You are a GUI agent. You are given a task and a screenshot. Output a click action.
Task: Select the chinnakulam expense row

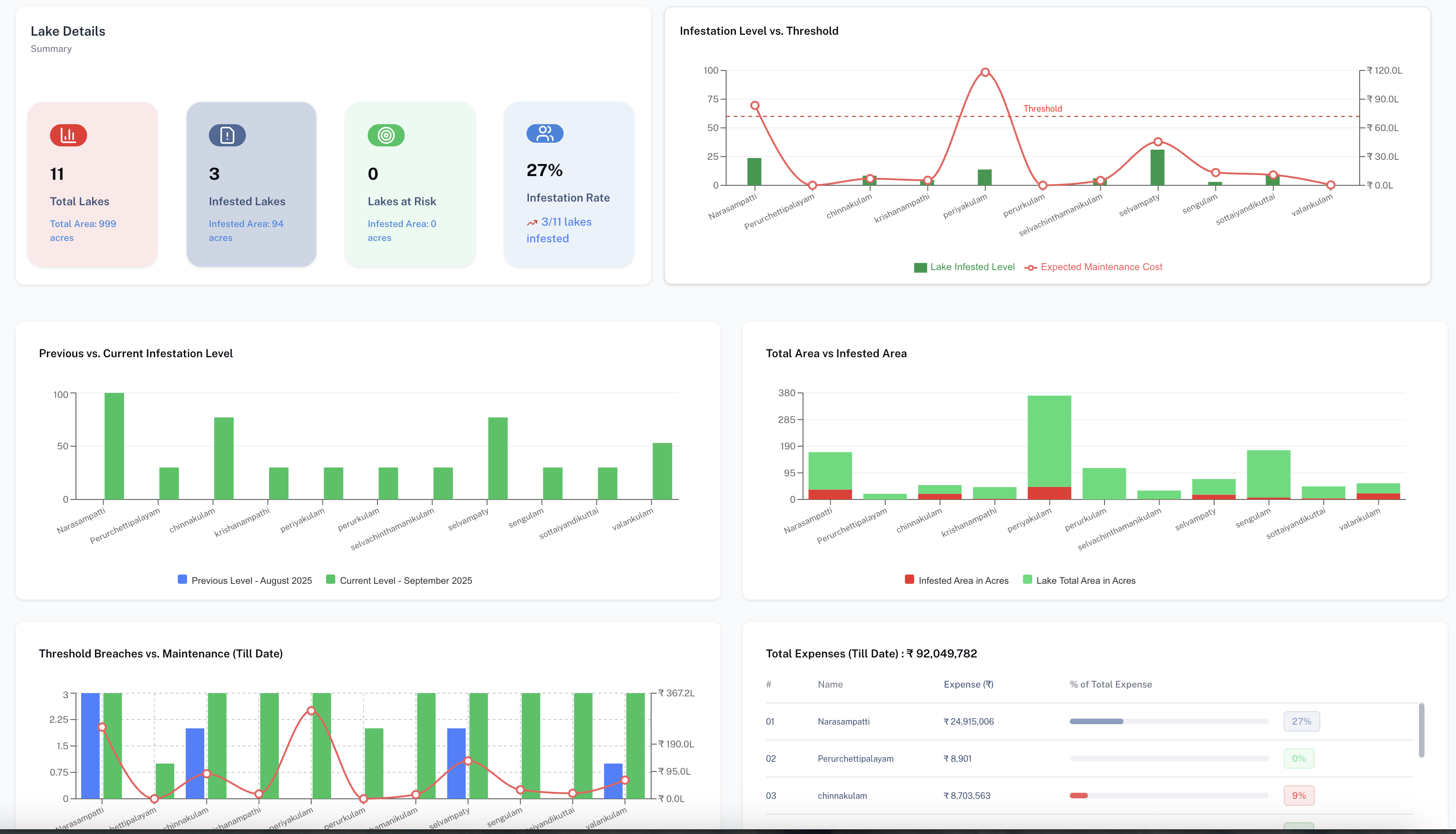click(842, 796)
